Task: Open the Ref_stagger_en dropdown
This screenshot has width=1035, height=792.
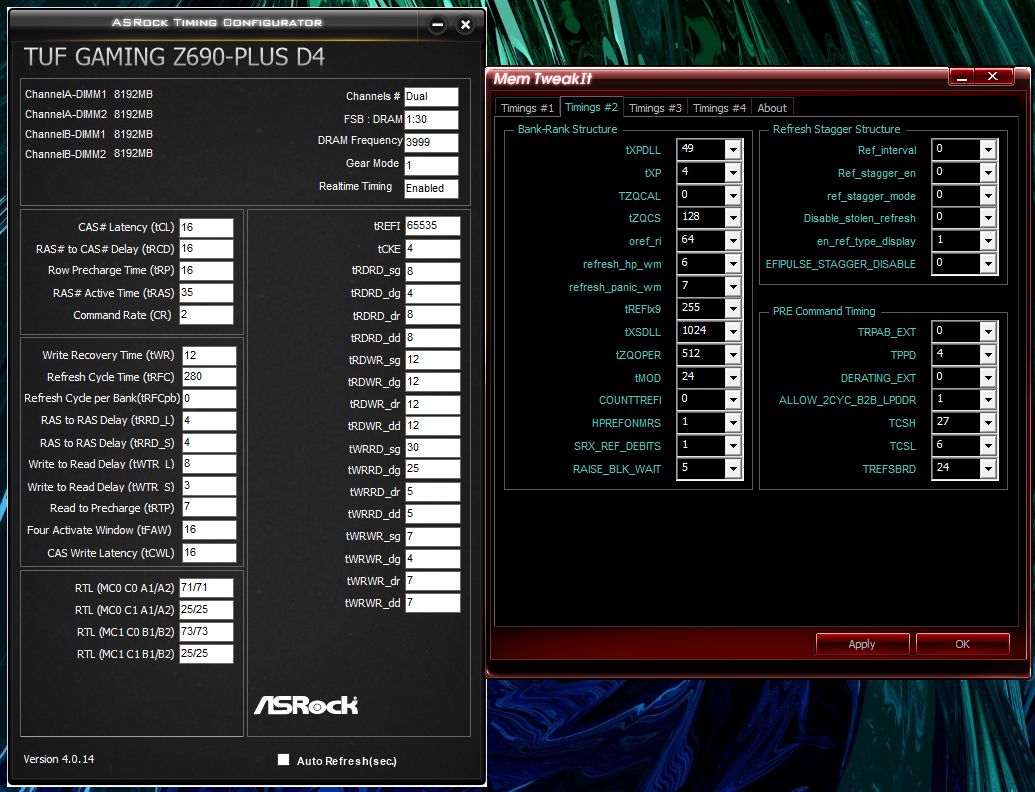Action: (x=987, y=173)
